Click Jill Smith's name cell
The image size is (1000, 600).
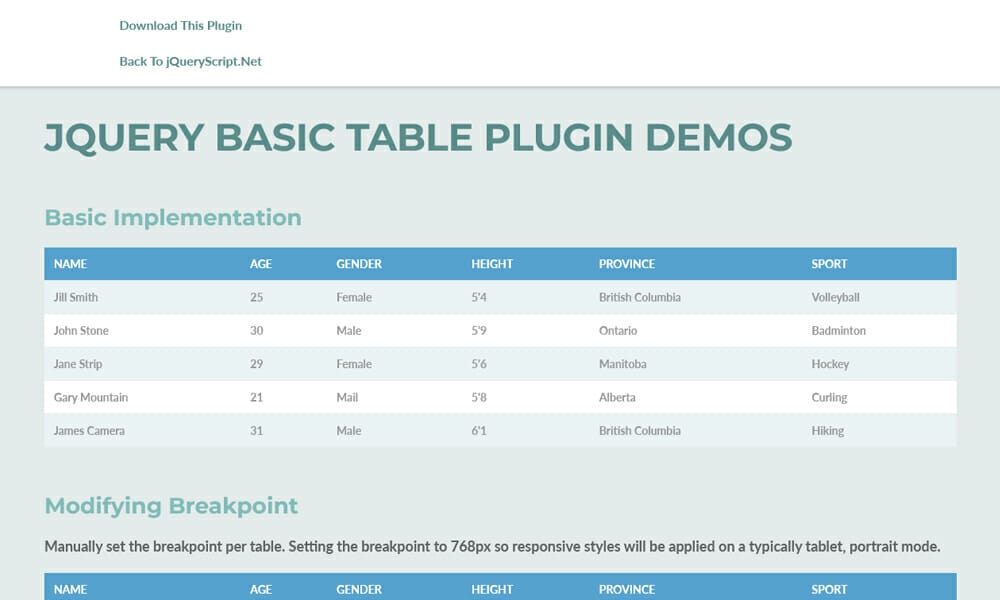[73, 297]
